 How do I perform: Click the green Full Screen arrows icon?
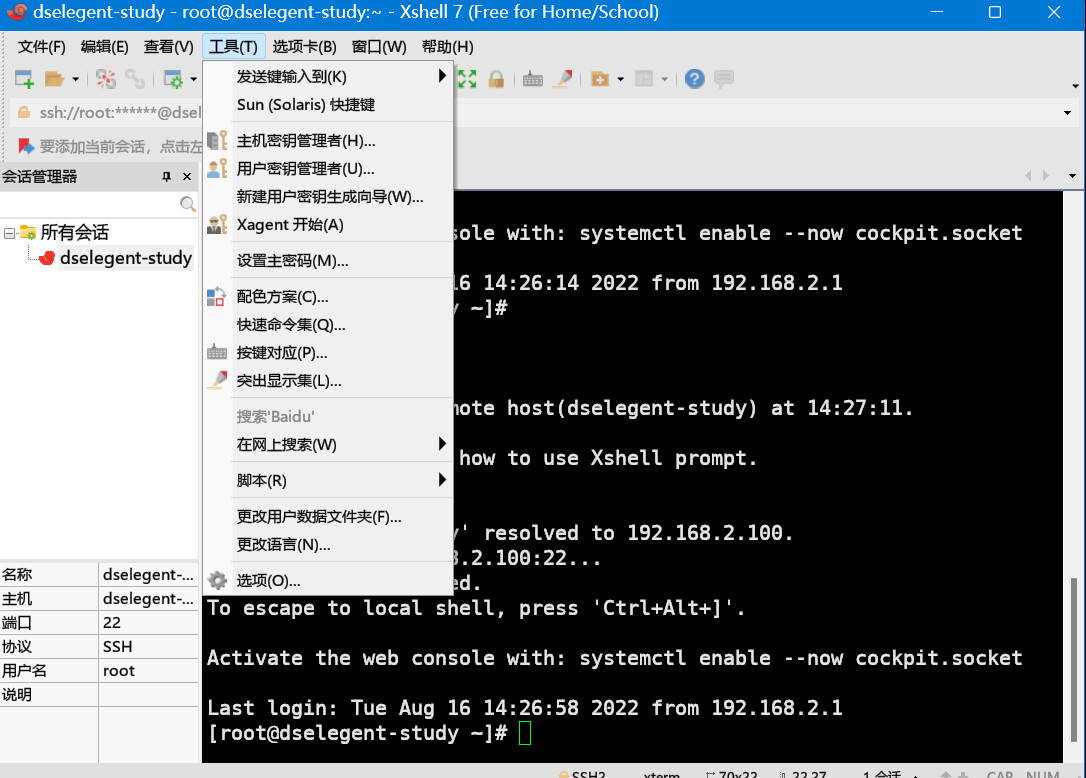pyautogui.click(x=467, y=79)
